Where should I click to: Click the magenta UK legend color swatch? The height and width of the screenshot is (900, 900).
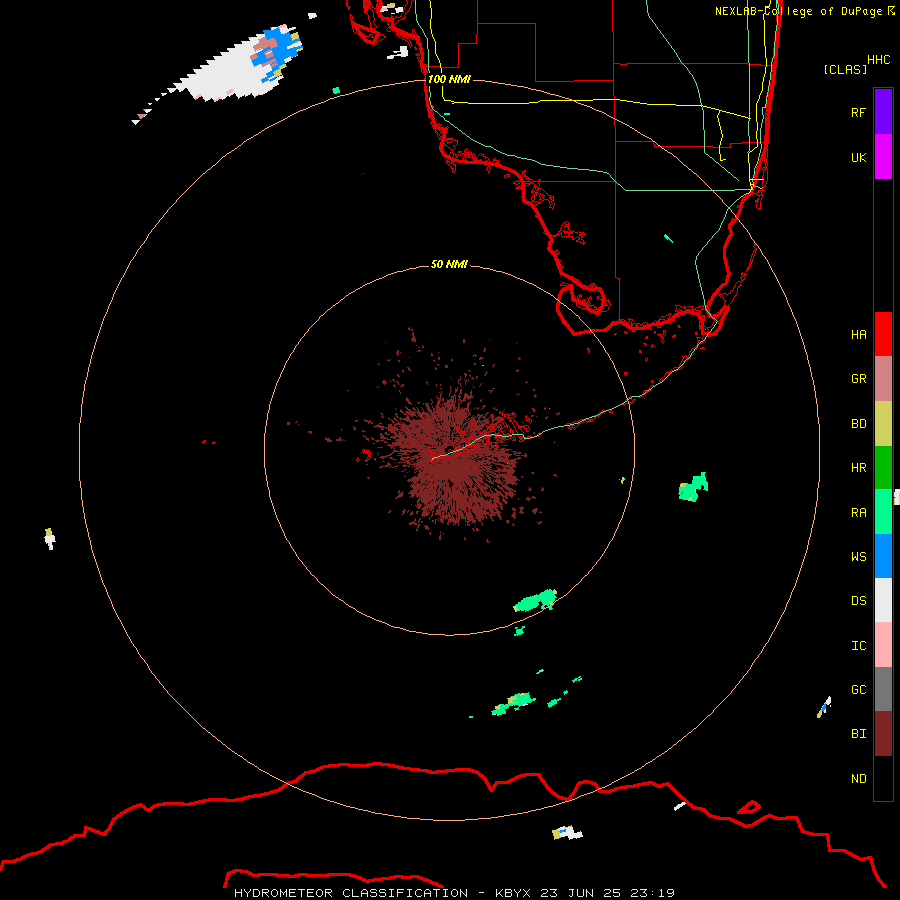click(883, 157)
